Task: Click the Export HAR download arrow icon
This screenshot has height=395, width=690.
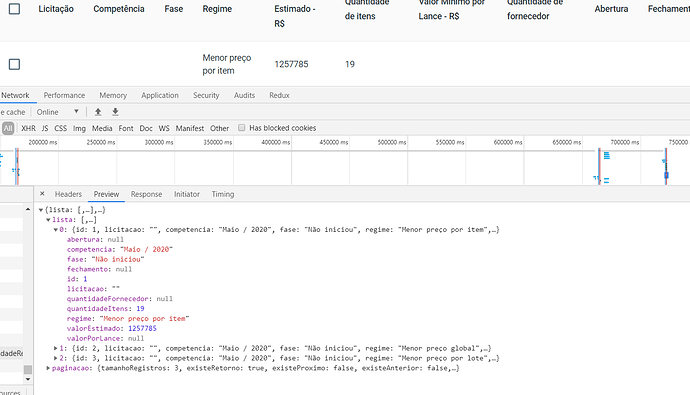Action: pyautogui.click(x=115, y=112)
